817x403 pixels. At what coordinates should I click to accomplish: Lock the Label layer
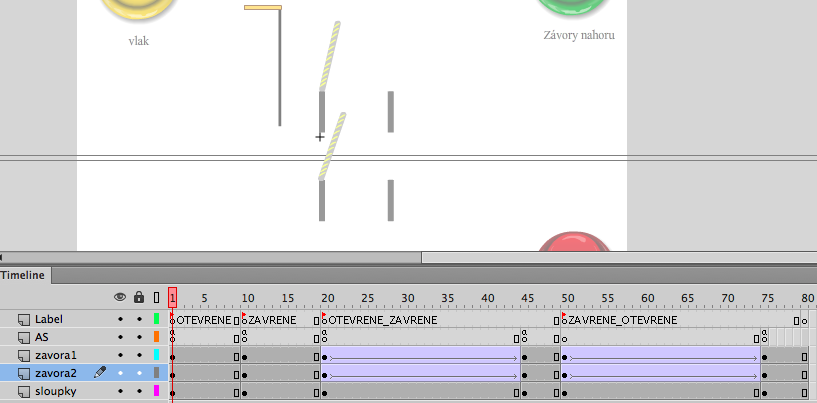(x=139, y=319)
